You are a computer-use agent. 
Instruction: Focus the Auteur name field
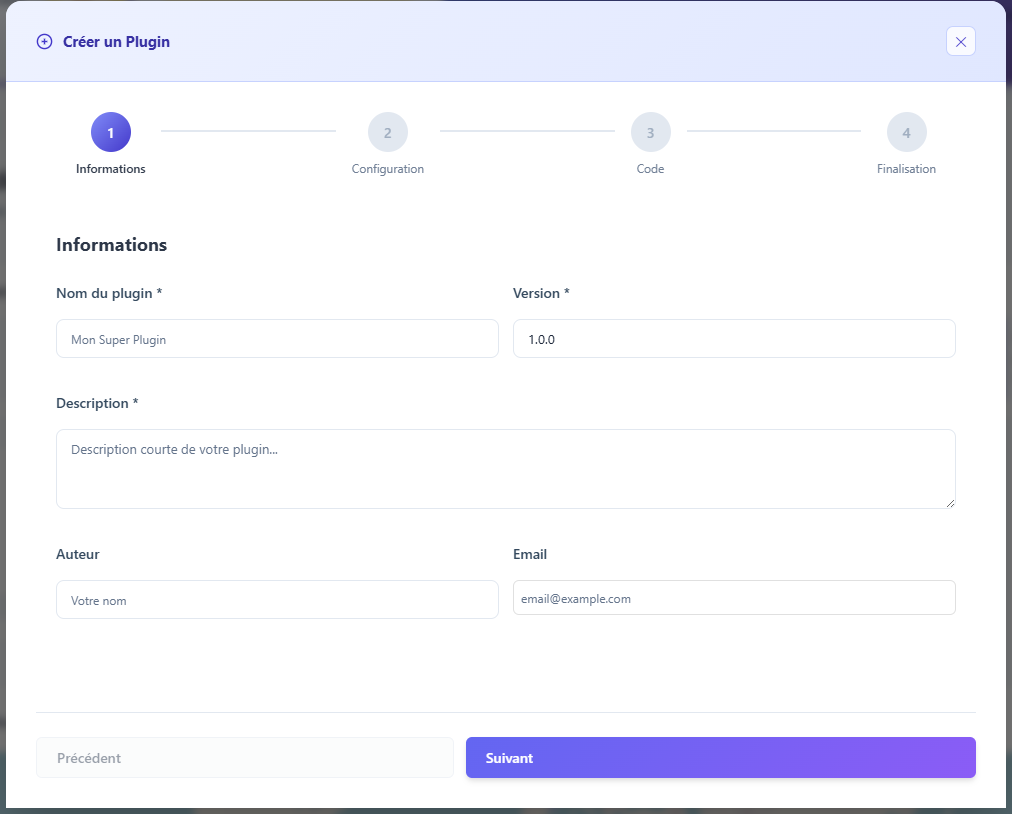click(x=277, y=600)
